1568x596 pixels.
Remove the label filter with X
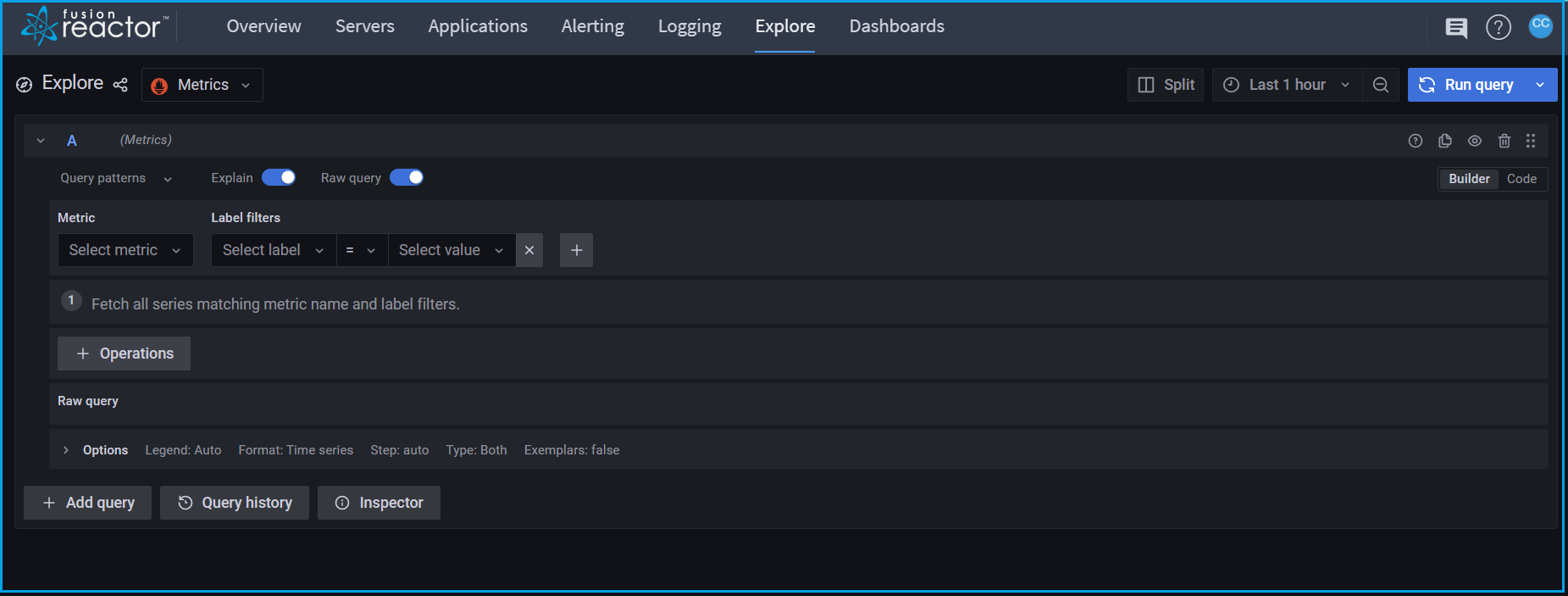(529, 250)
